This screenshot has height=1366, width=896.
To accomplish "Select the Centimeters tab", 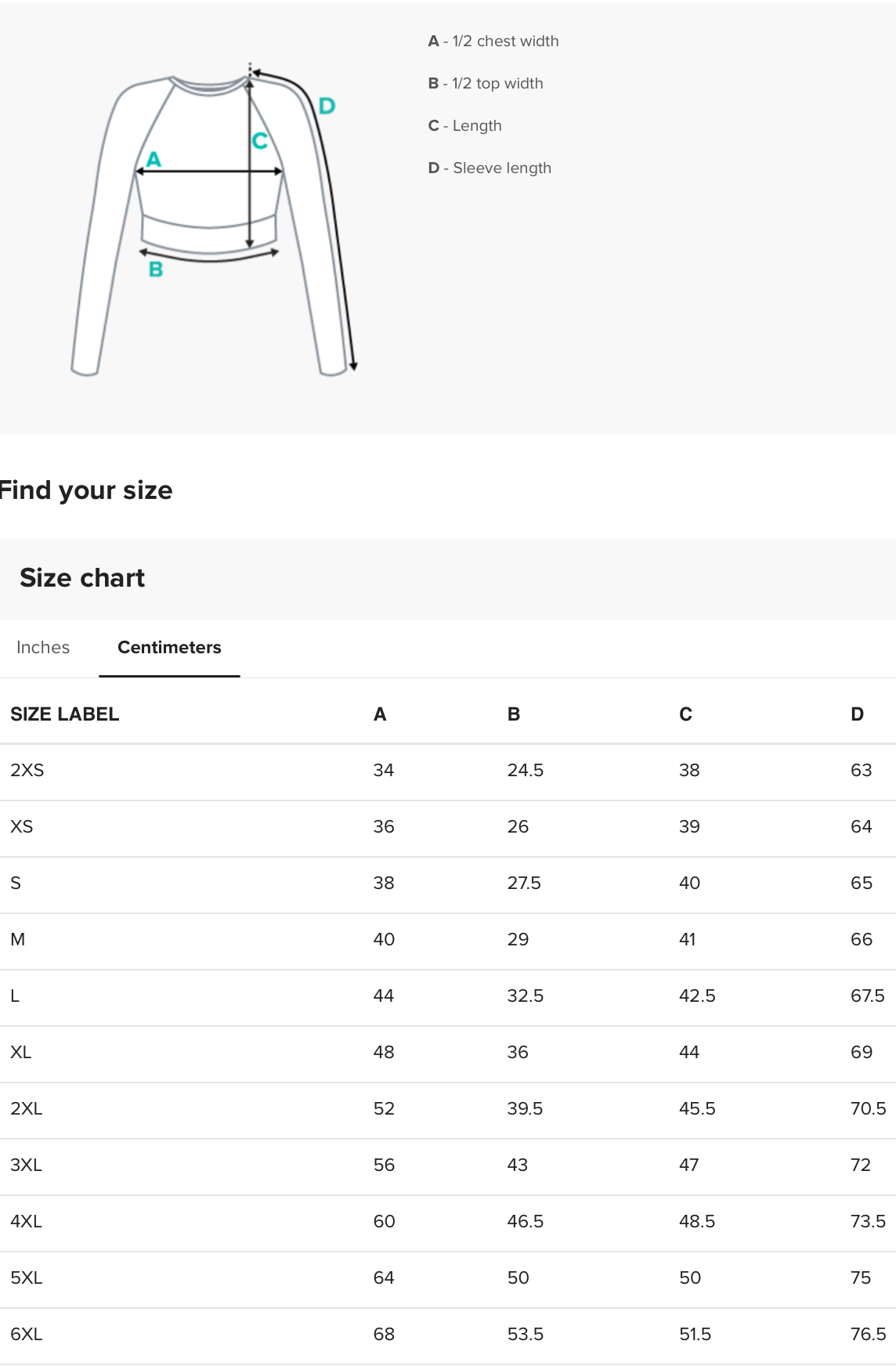I will coord(169,647).
